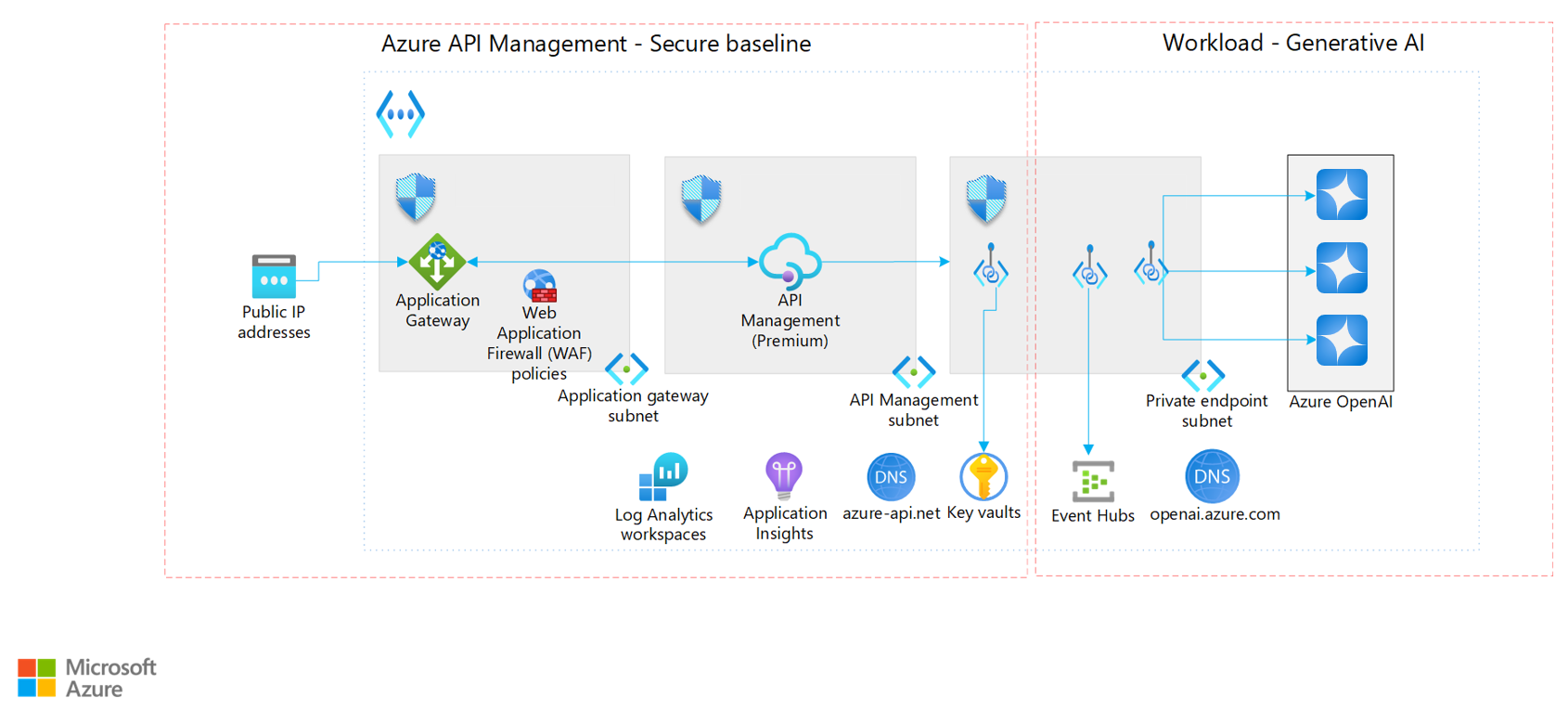Viewport: 1568px width, 711px height.
Task: Click the top Azure OpenAI instance icon
Action: point(1342,195)
